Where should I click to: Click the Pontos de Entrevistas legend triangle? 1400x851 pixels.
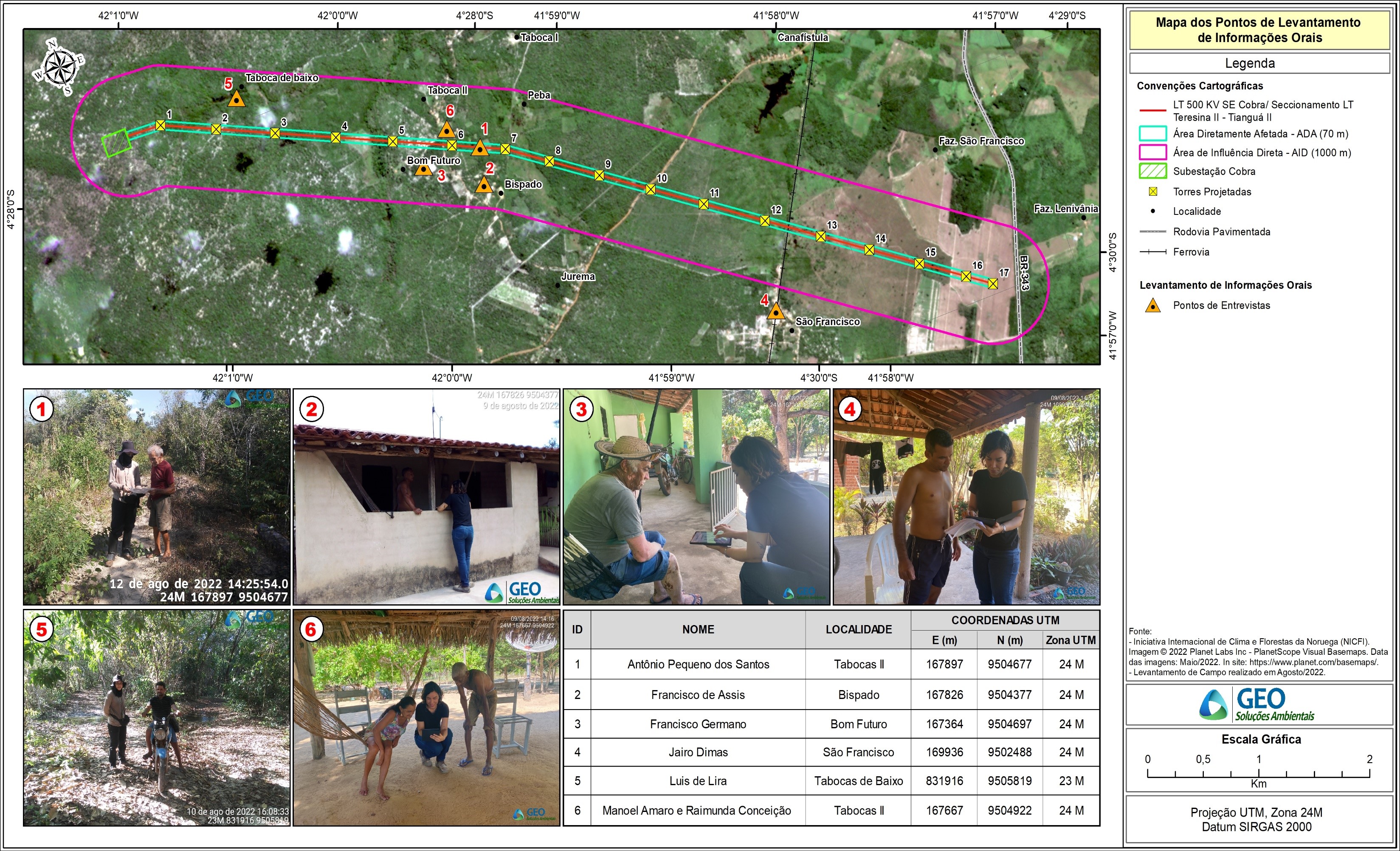pyautogui.click(x=1153, y=306)
